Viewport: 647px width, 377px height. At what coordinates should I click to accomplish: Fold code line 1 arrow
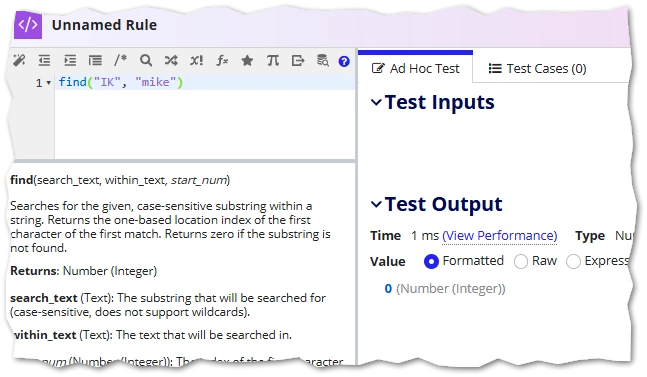tap(49, 83)
